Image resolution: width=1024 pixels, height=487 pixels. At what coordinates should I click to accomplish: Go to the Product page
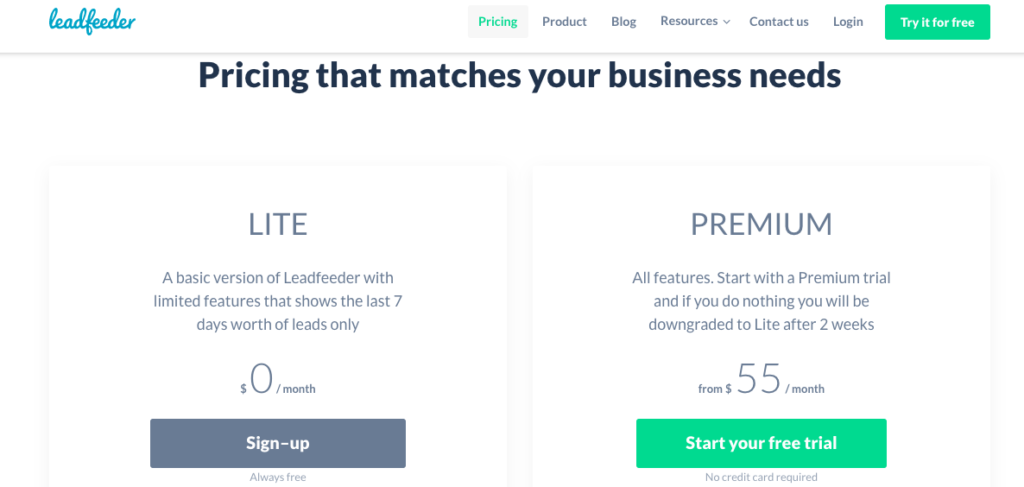tap(564, 22)
